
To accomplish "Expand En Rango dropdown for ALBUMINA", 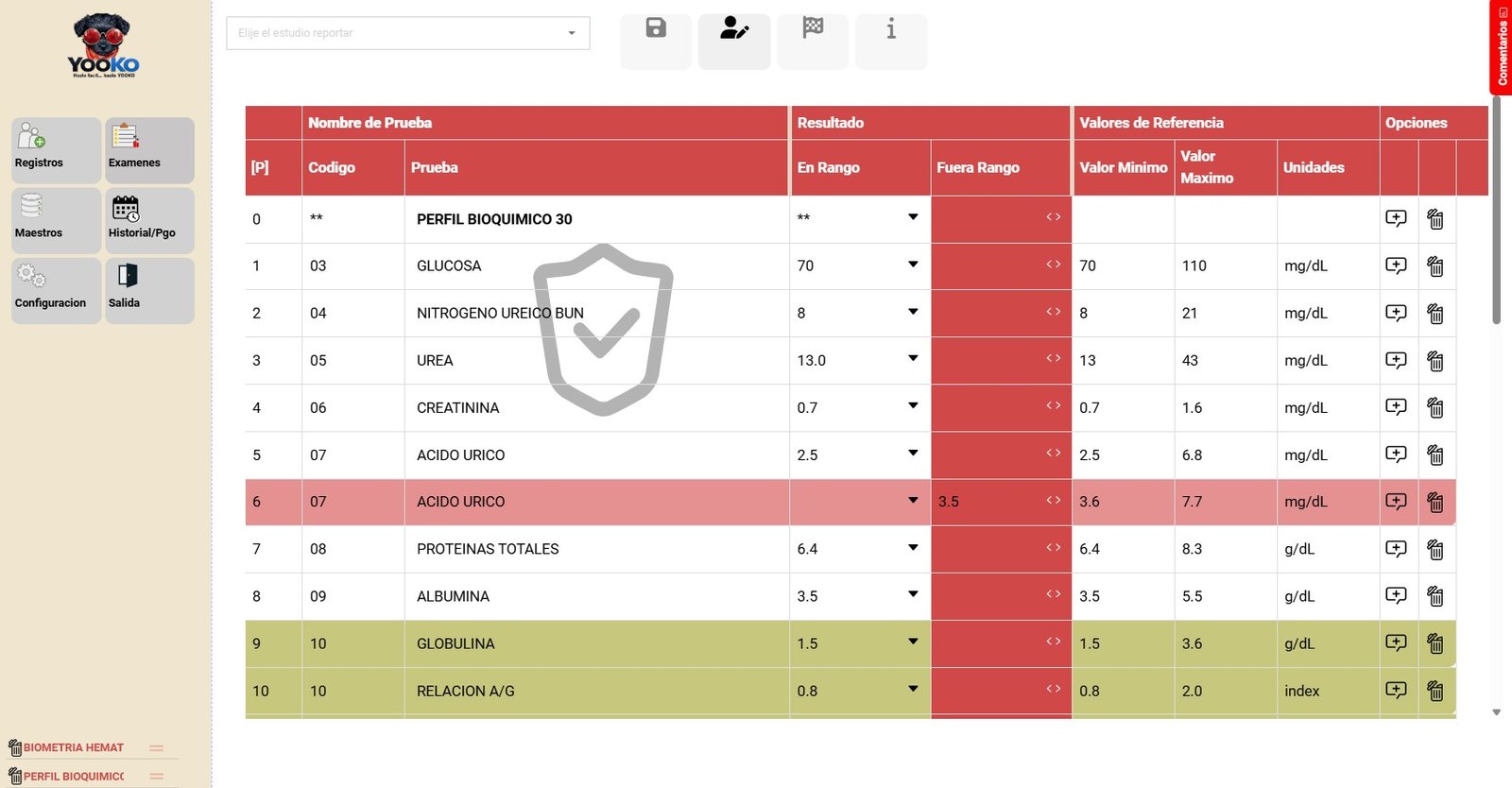I will tap(913, 595).
